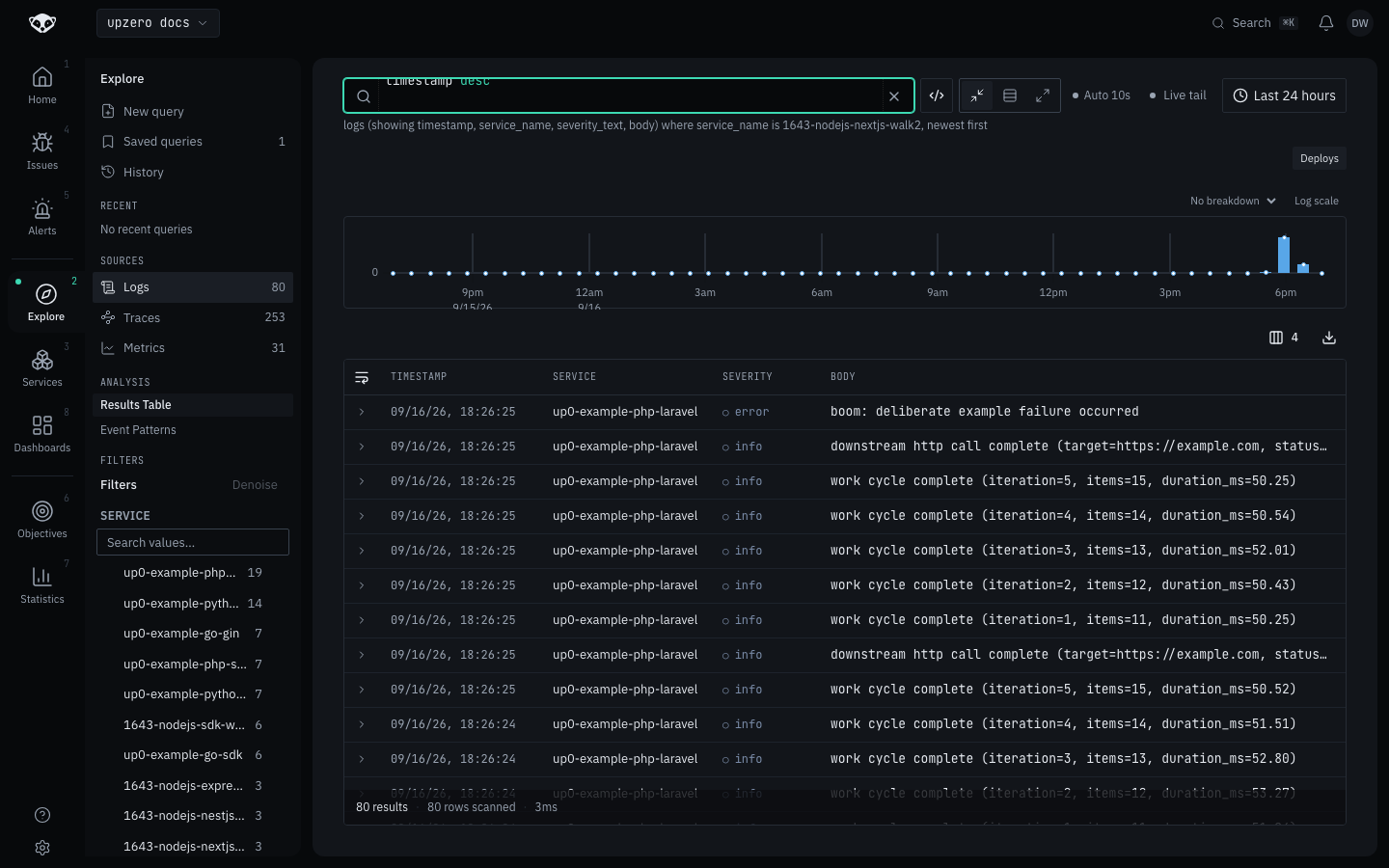Switch to Results Table analysis

(x=193, y=405)
